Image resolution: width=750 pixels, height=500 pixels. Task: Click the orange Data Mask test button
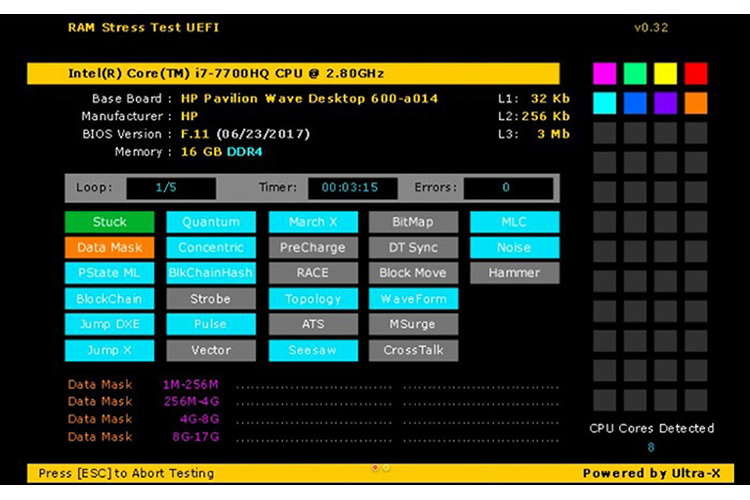[110, 247]
